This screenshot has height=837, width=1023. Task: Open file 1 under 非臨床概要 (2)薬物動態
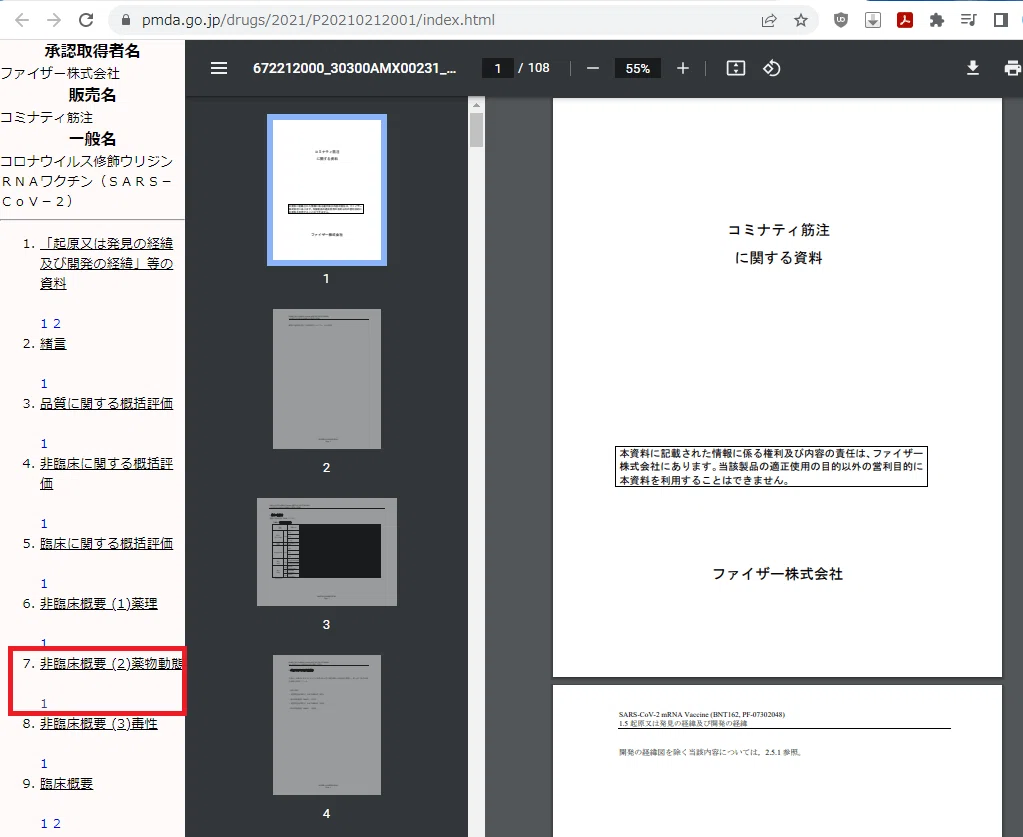[x=44, y=704]
